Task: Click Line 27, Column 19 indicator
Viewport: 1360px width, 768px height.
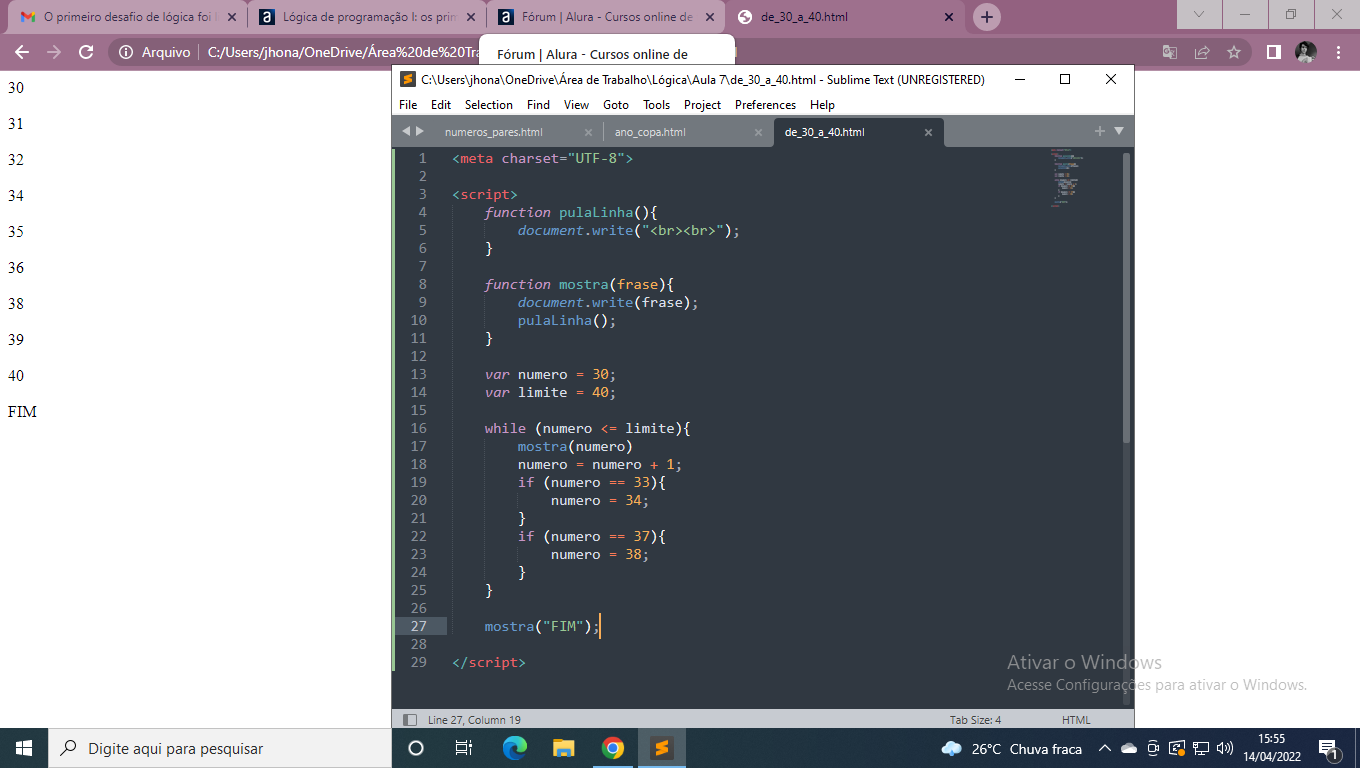Action: click(x=474, y=720)
